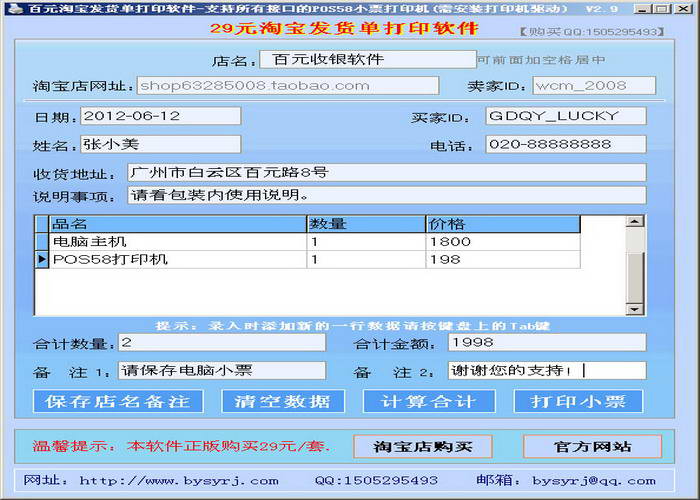
Task: Click the table scrollbar up arrow
Action: pyautogui.click(x=635, y=221)
